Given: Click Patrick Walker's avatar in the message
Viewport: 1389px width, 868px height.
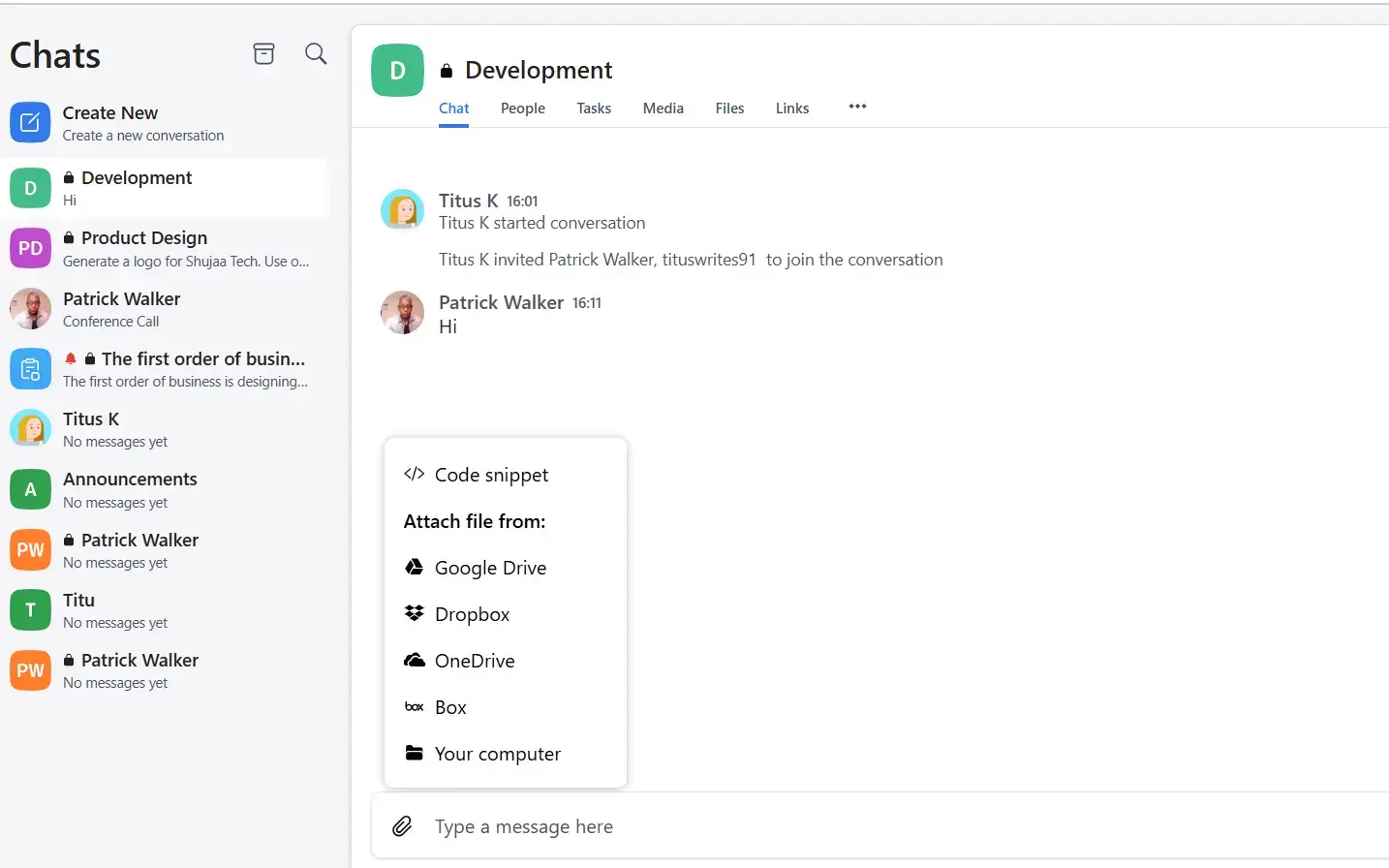Looking at the screenshot, I should pyautogui.click(x=402, y=313).
